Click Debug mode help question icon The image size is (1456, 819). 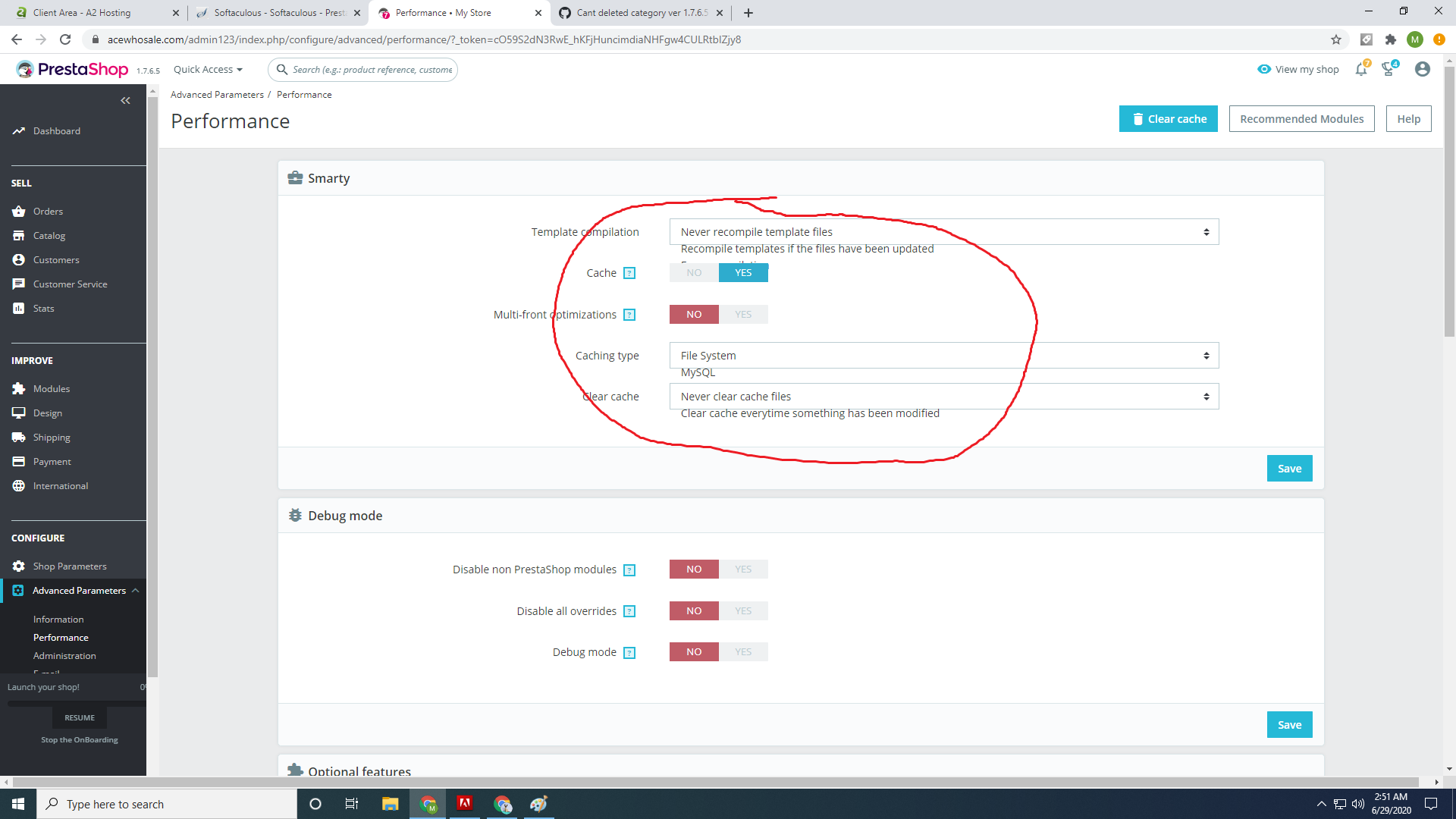[629, 653]
